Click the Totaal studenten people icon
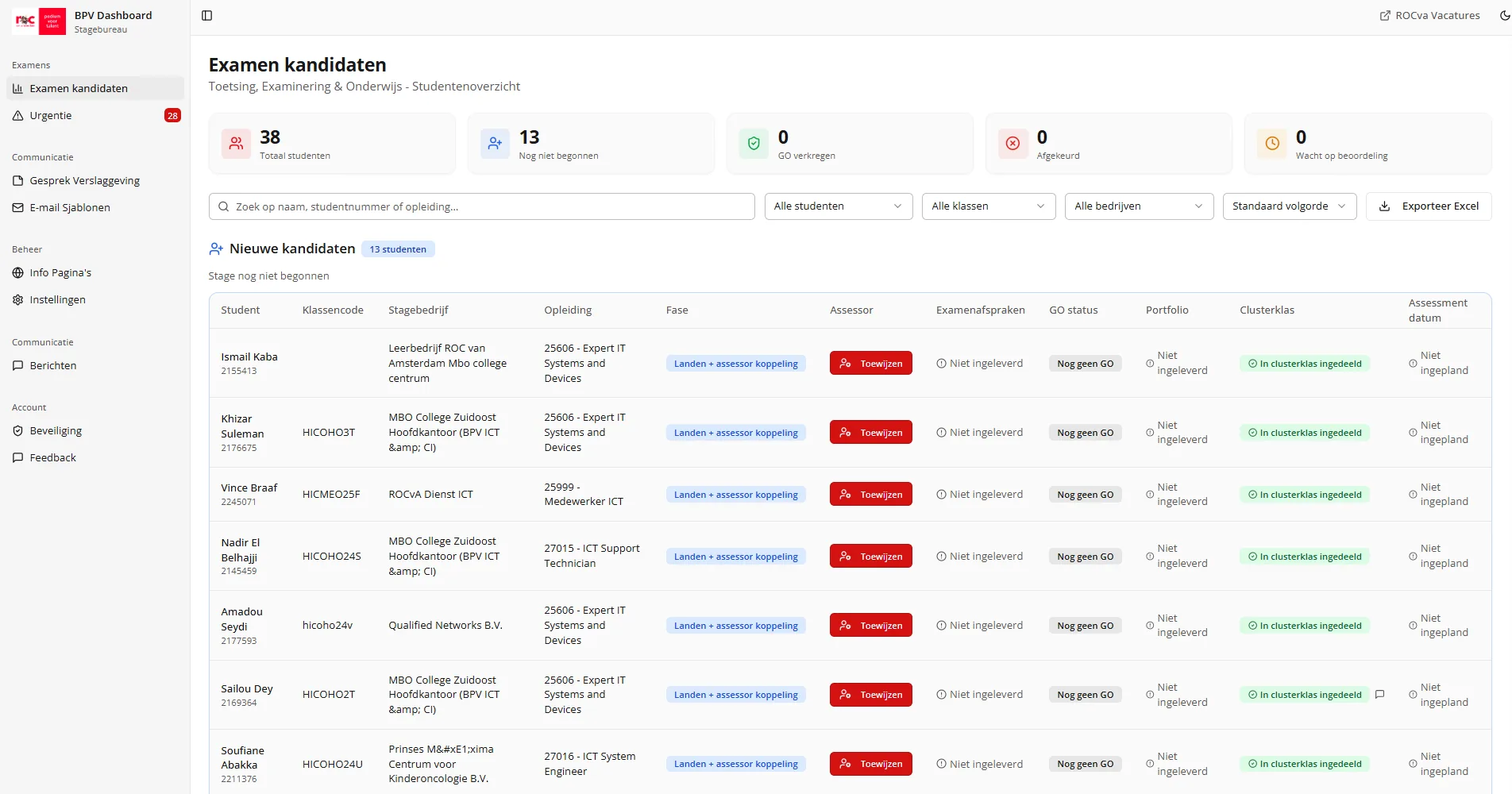This screenshot has height=794, width=1512. [236, 144]
